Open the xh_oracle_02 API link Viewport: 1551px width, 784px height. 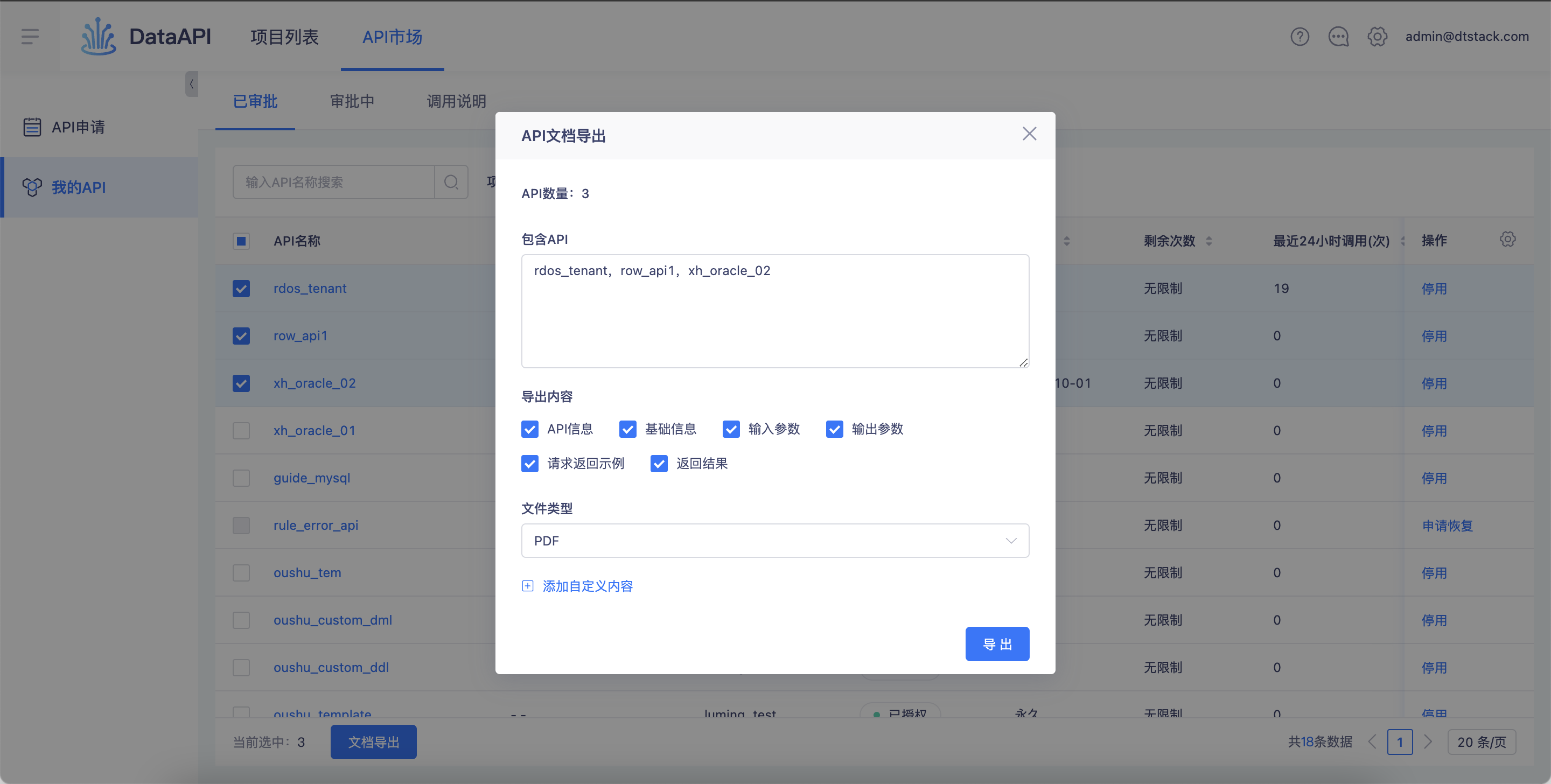tap(315, 383)
